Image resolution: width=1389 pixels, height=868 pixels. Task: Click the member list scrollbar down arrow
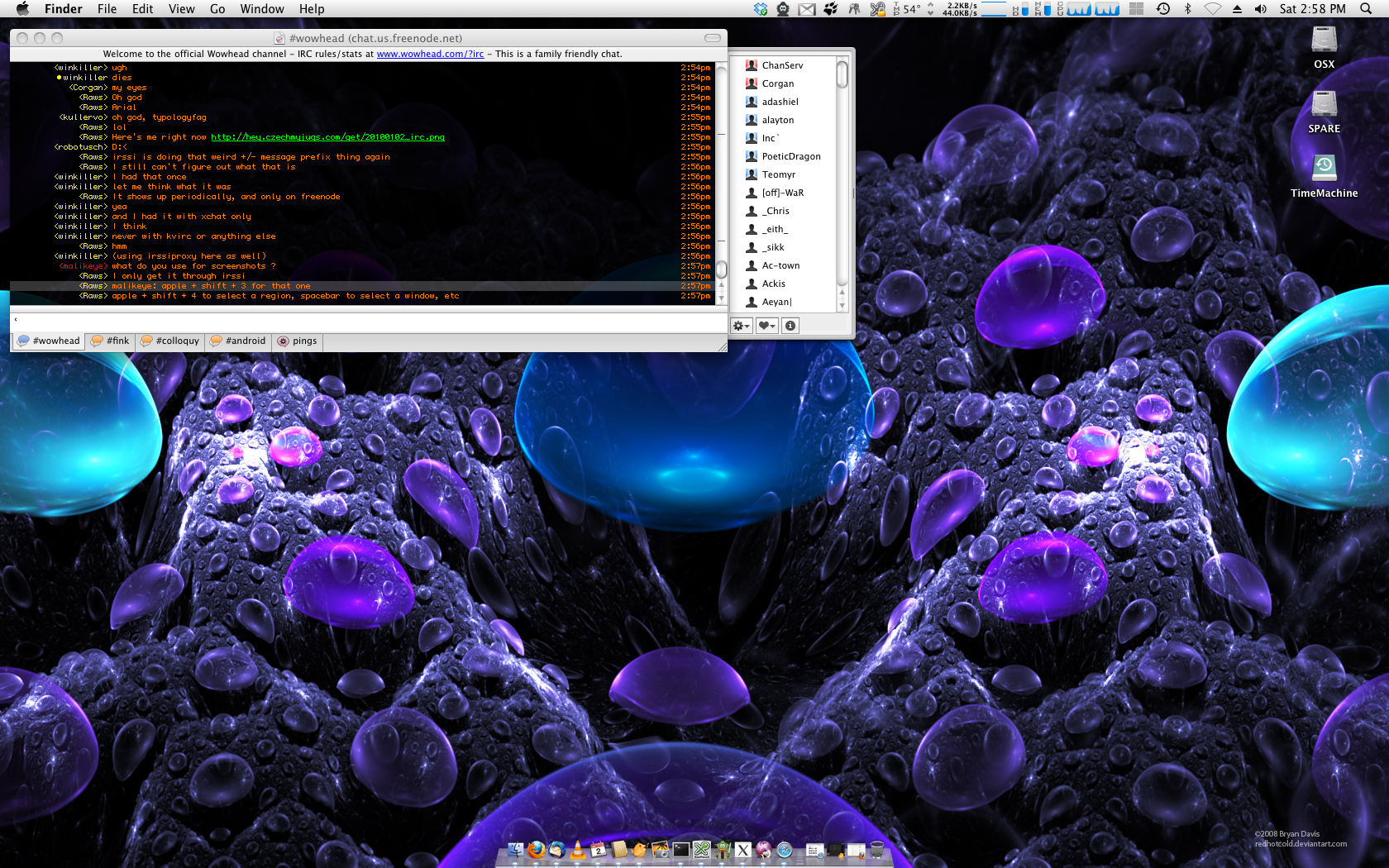pyautogui.click(x=842, y=305)
